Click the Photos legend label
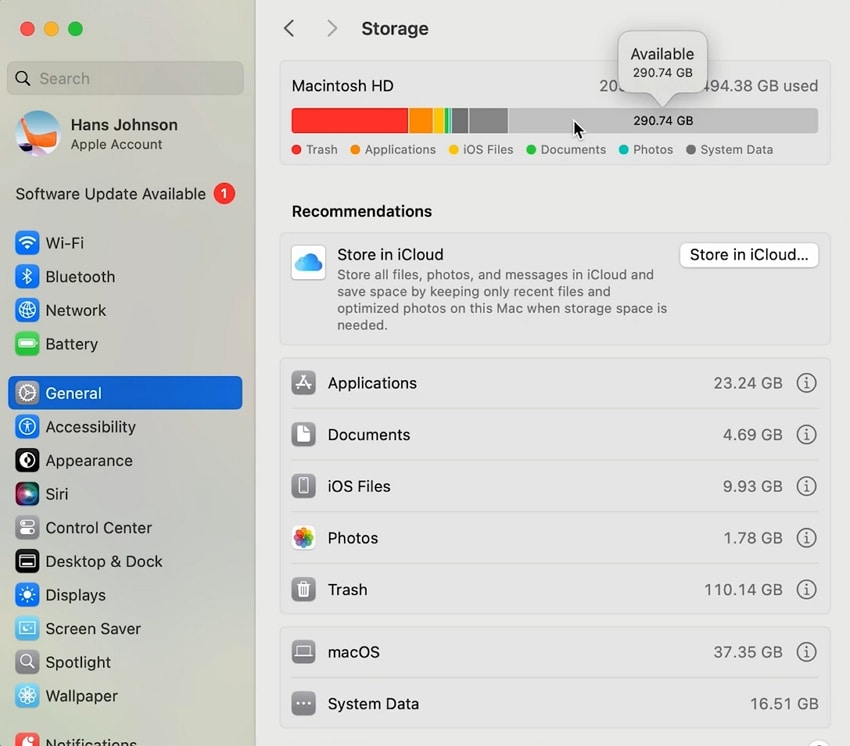 (x=653, y=150)
